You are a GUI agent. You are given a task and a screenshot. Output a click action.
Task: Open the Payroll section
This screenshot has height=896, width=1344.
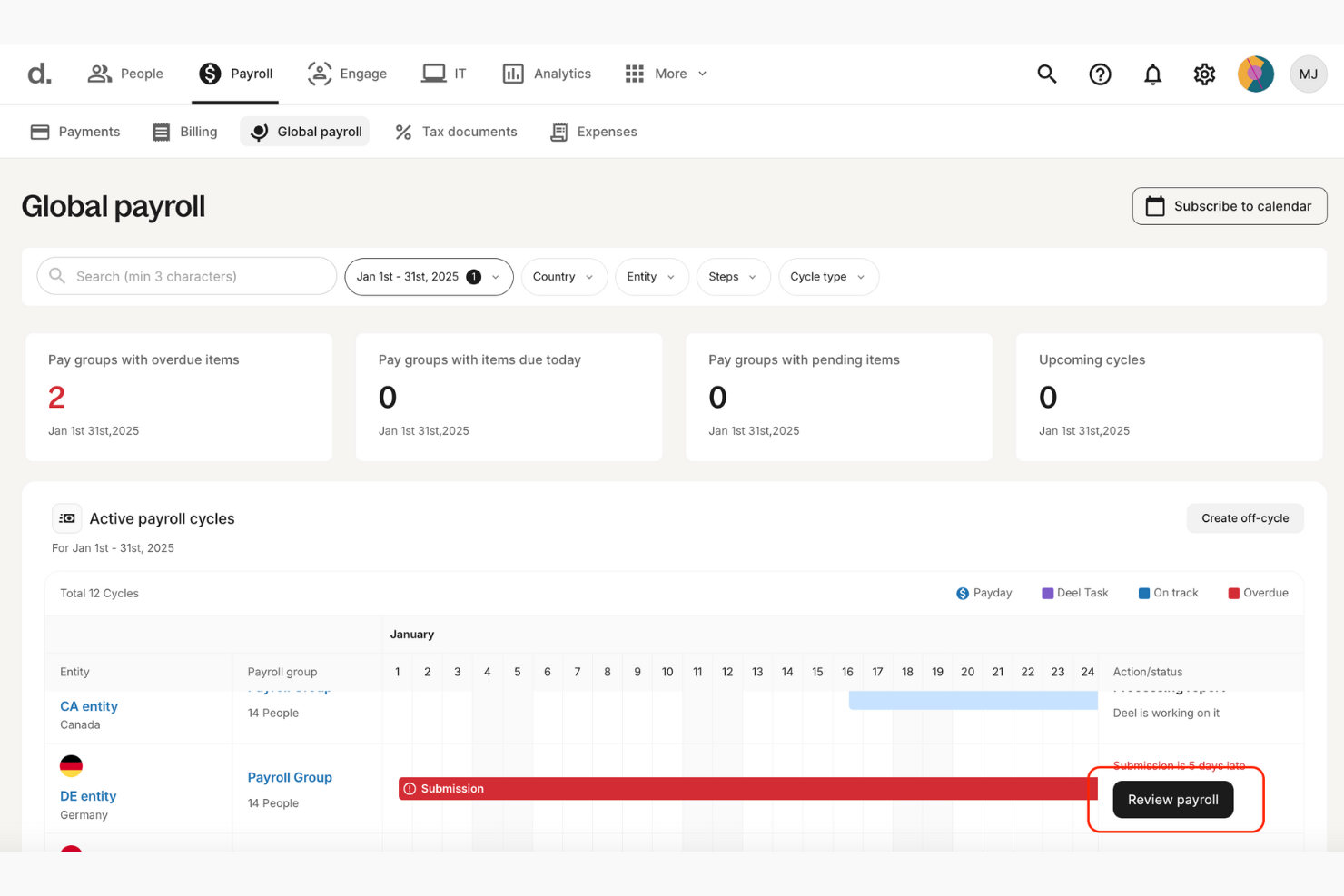[x=236, y=74]
